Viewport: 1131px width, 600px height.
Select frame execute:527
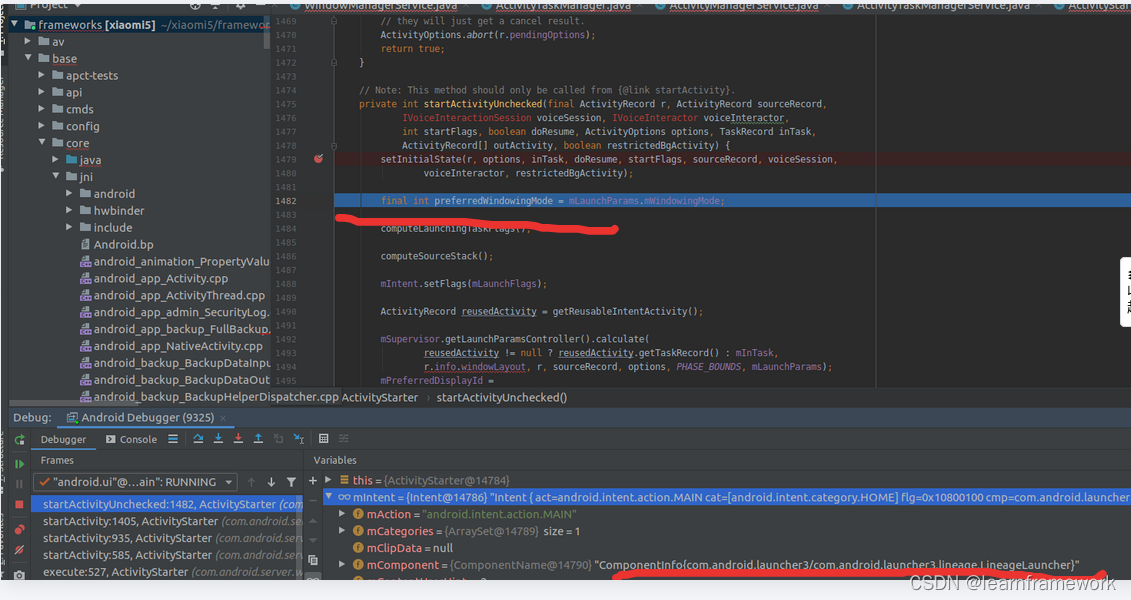tap(167, 572)
